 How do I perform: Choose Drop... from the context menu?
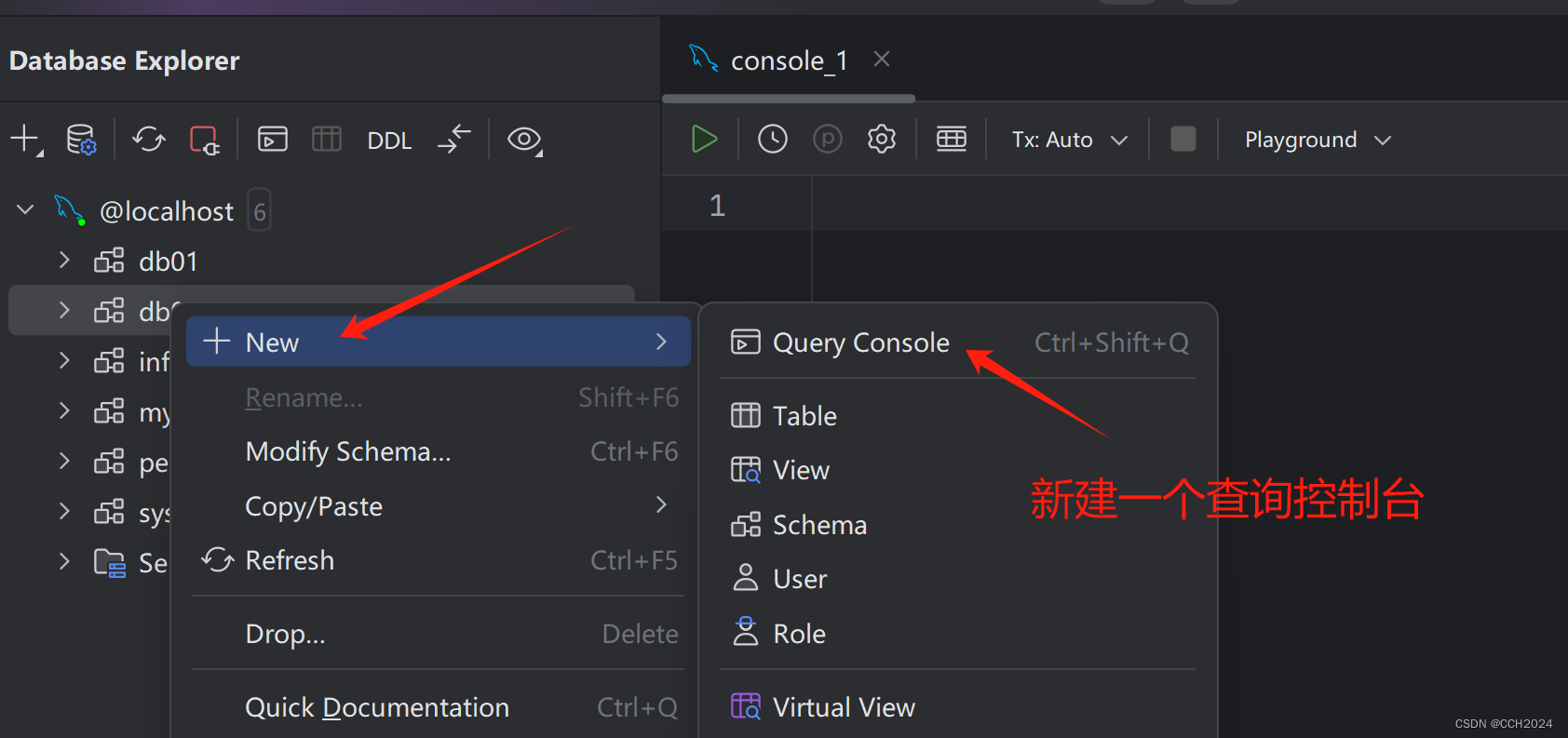click(x=285, y=633)
